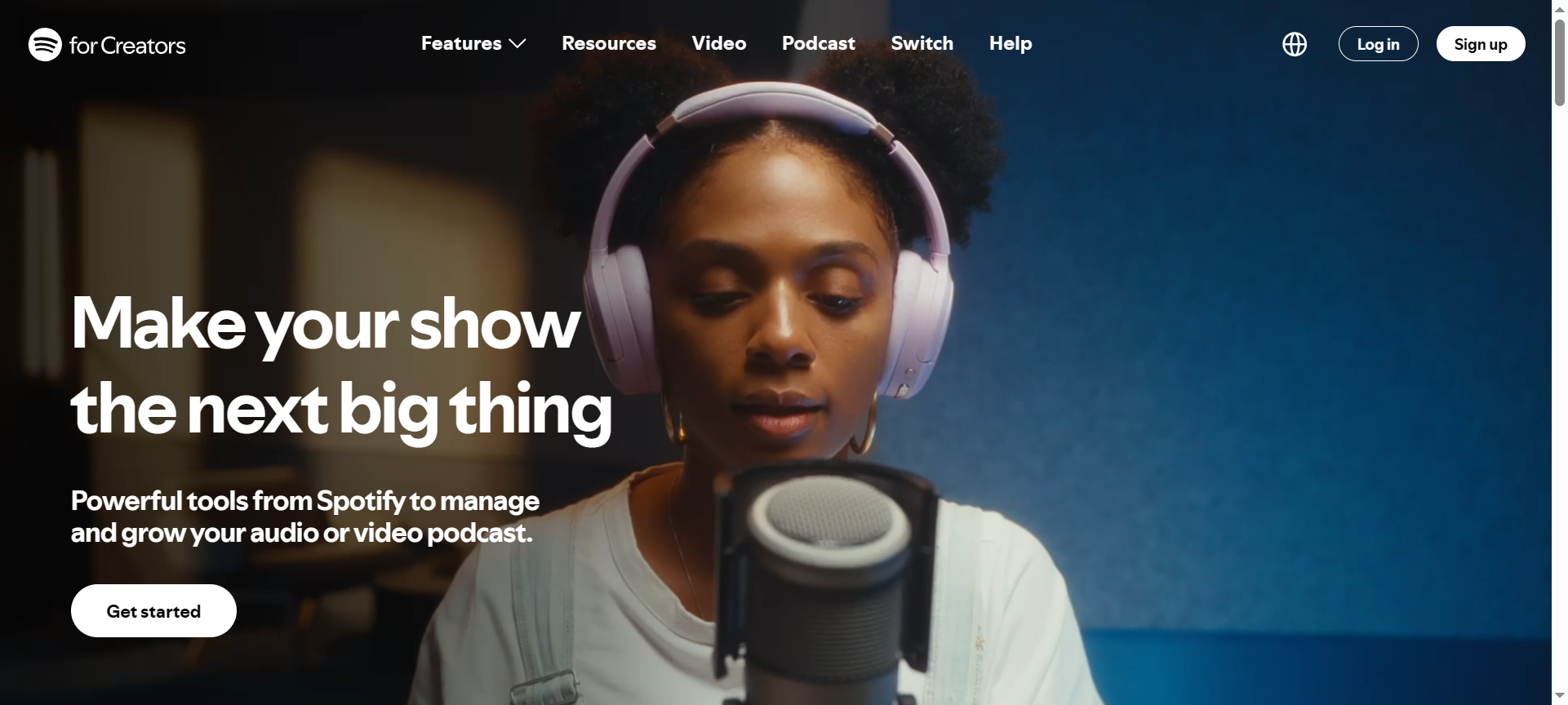Select Podcast in the top navigation
1568x705 pixels.
pos(818,43)
